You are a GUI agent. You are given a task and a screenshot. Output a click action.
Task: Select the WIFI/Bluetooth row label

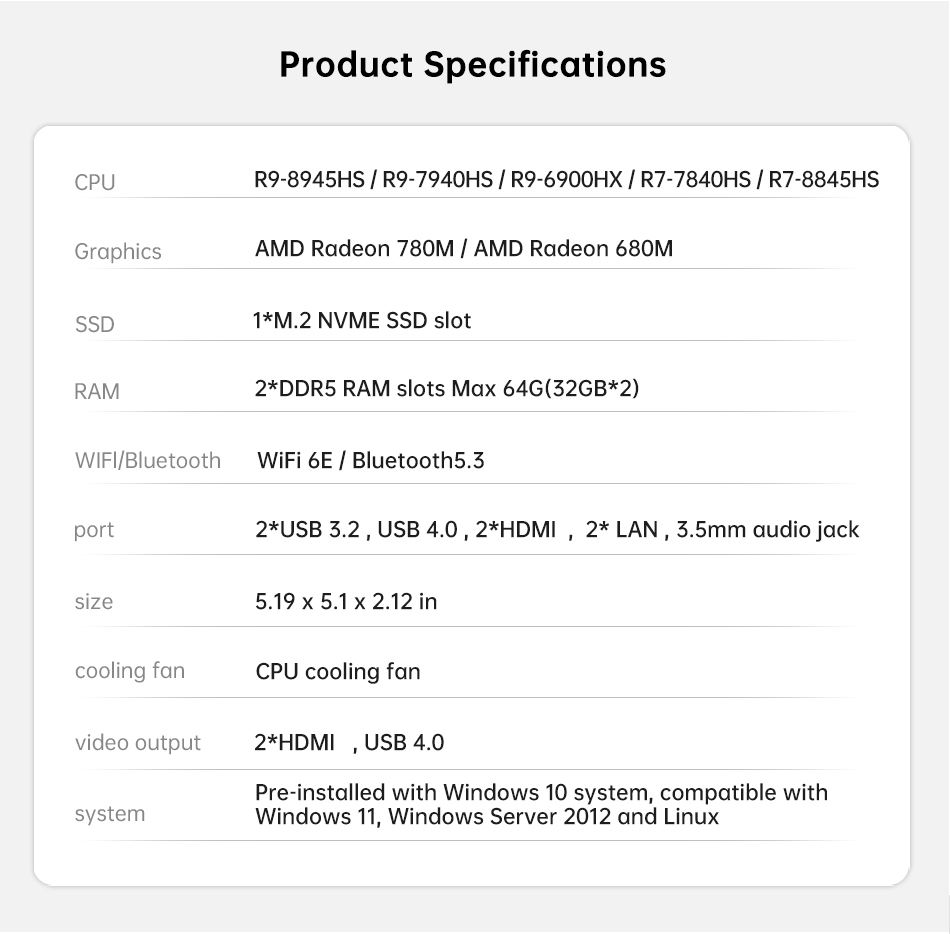(148, 461)
